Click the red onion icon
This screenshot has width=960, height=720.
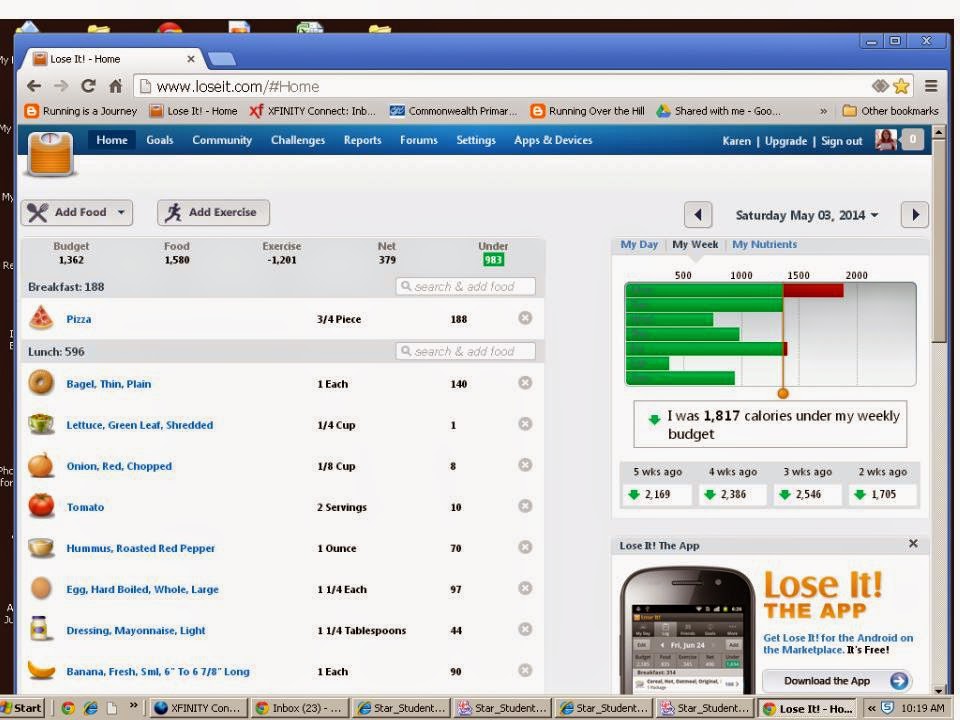41,465
